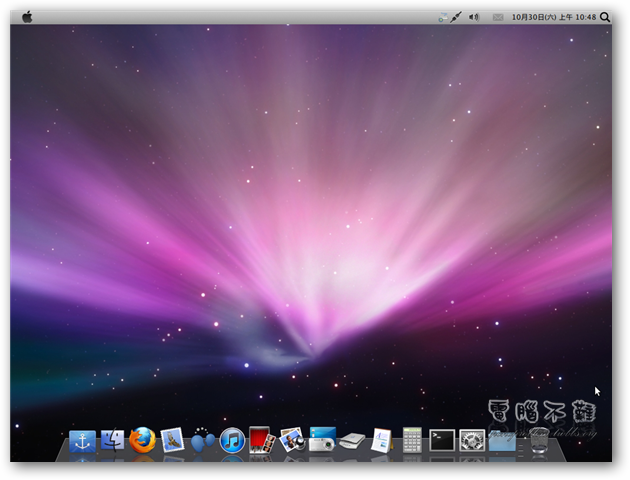The width and height of the screenshot is (630, 480).
Task: Open the Trash can in dock
Action: 536,441
